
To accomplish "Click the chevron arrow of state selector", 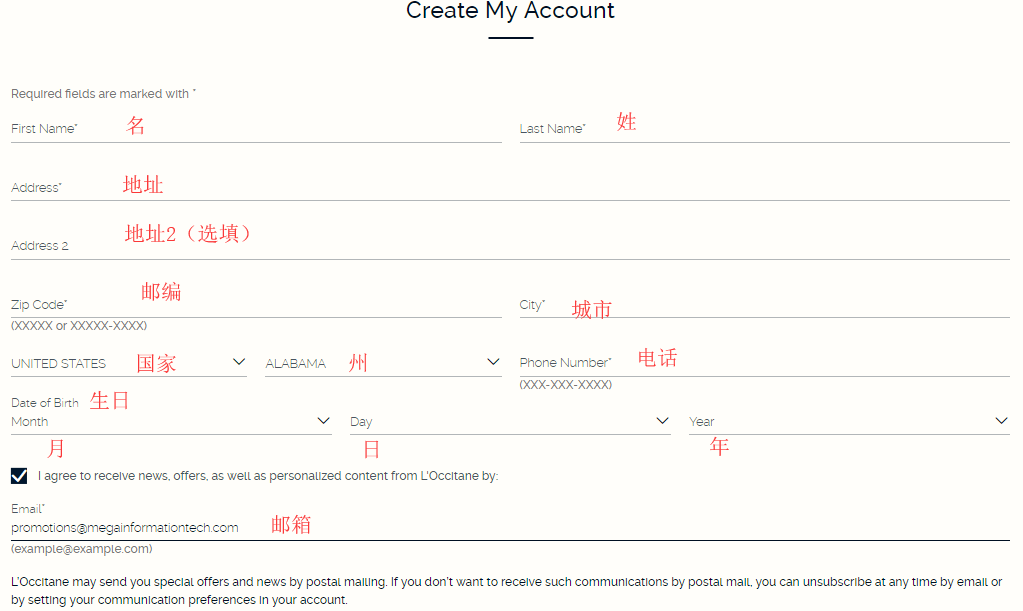I will click(x=493, y=362).
